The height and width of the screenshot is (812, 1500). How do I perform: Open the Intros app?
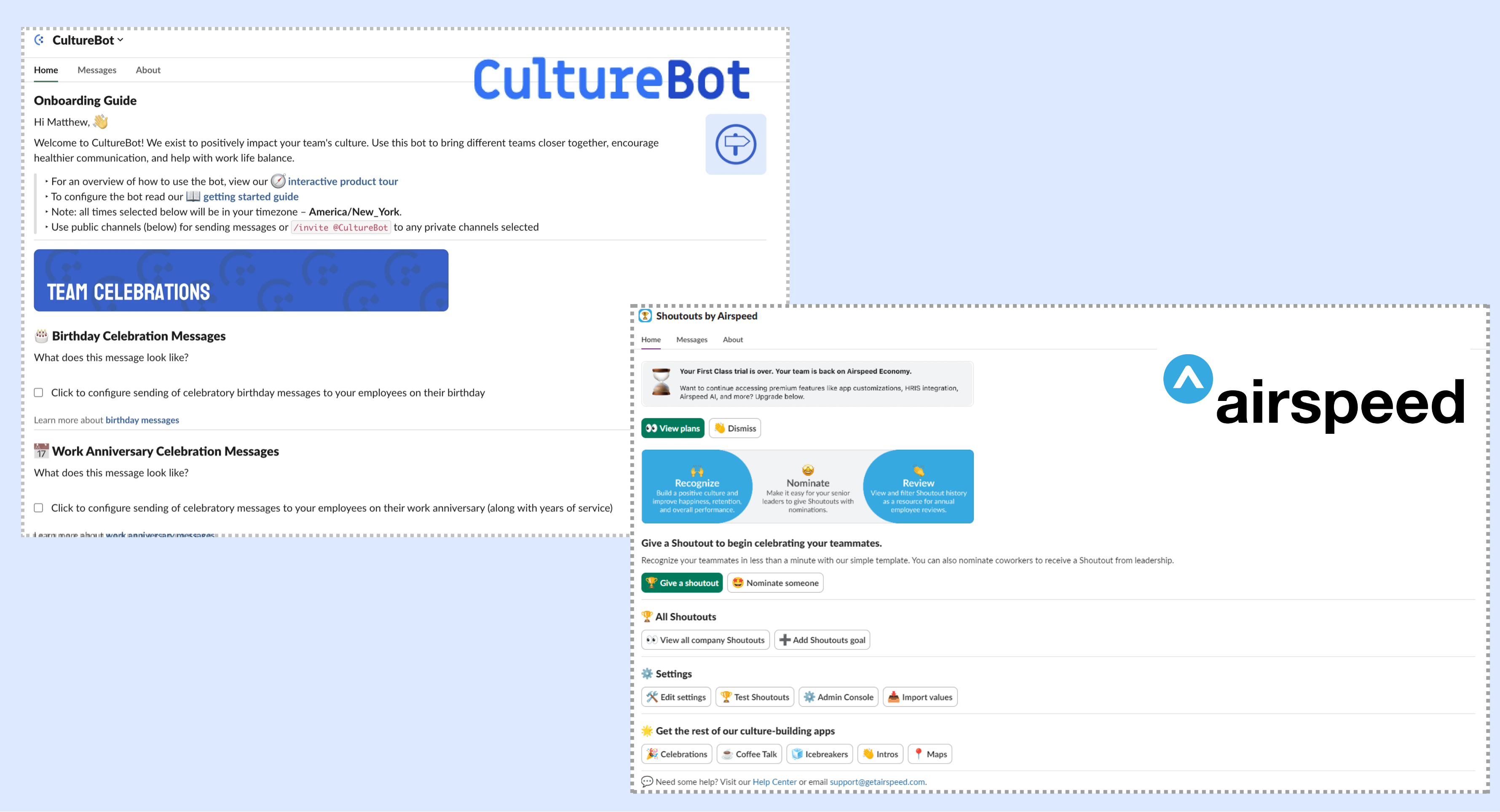(881, 754)
